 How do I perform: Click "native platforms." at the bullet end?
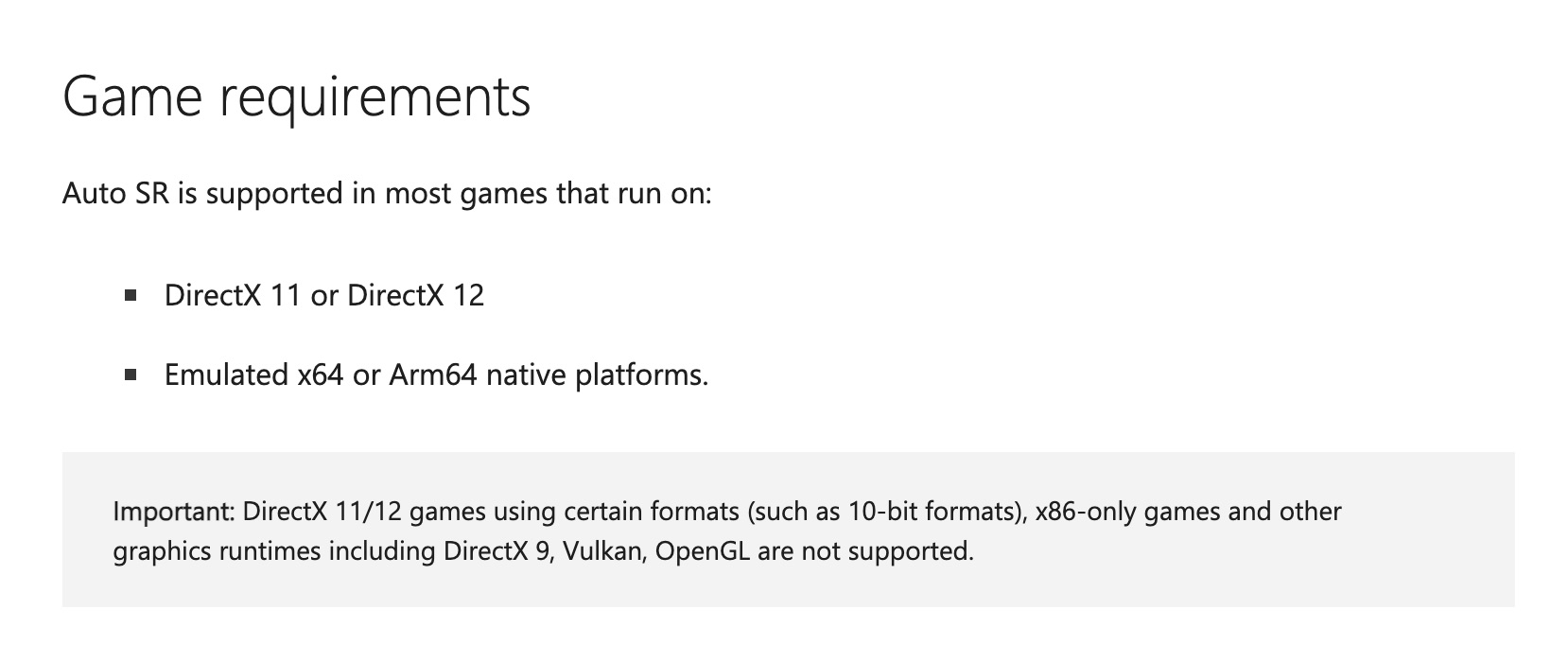(597, 376)
